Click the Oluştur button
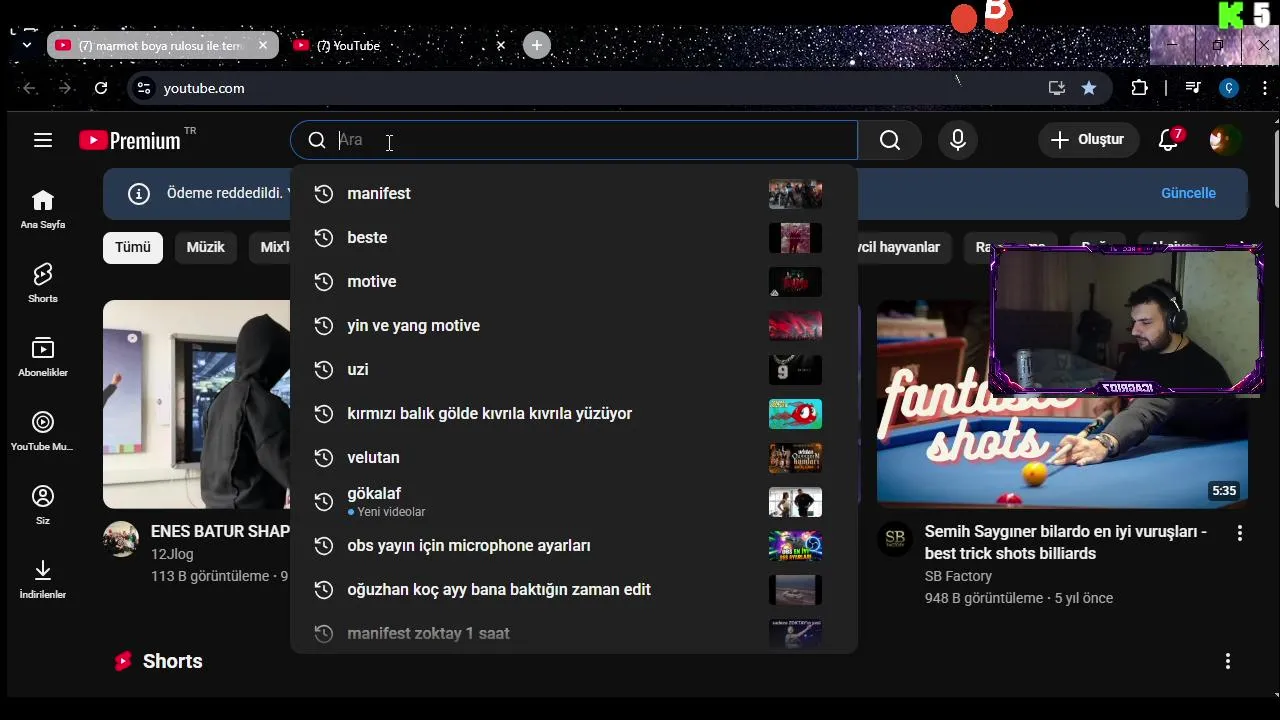Screen dimensions: 1280x720 [x=1088, y=140]
